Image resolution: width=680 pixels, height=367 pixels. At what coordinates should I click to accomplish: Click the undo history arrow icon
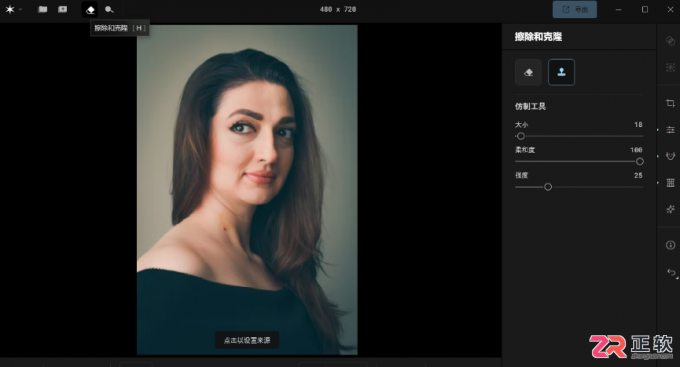coord(671,272)
